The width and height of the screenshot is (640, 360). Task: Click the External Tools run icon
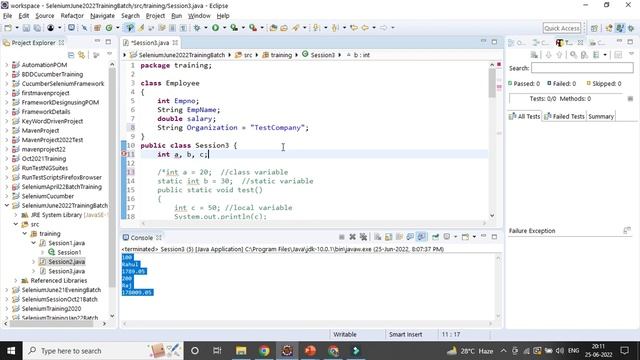(253, 28)
